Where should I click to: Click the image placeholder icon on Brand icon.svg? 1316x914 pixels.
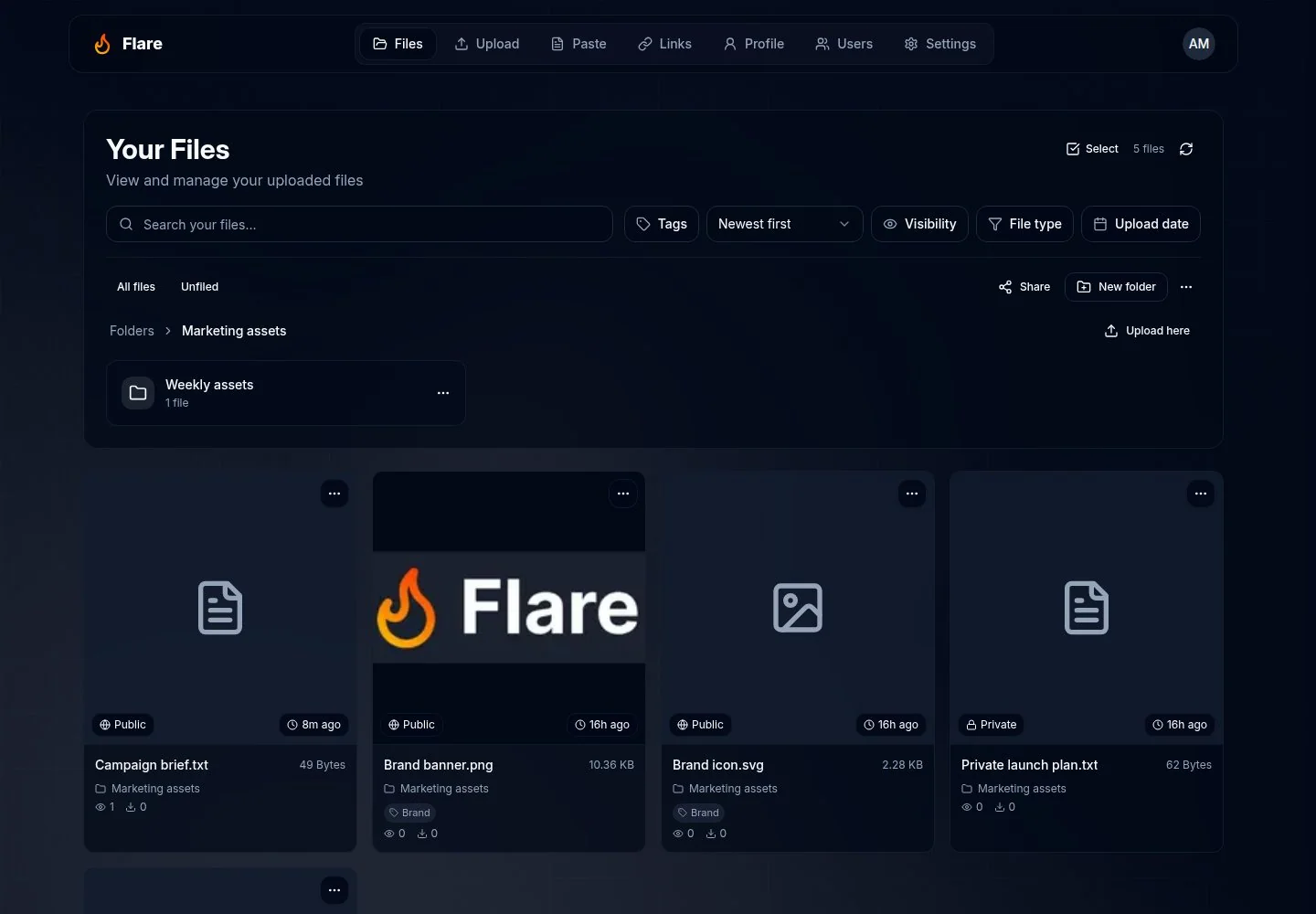tap(798, 608)
